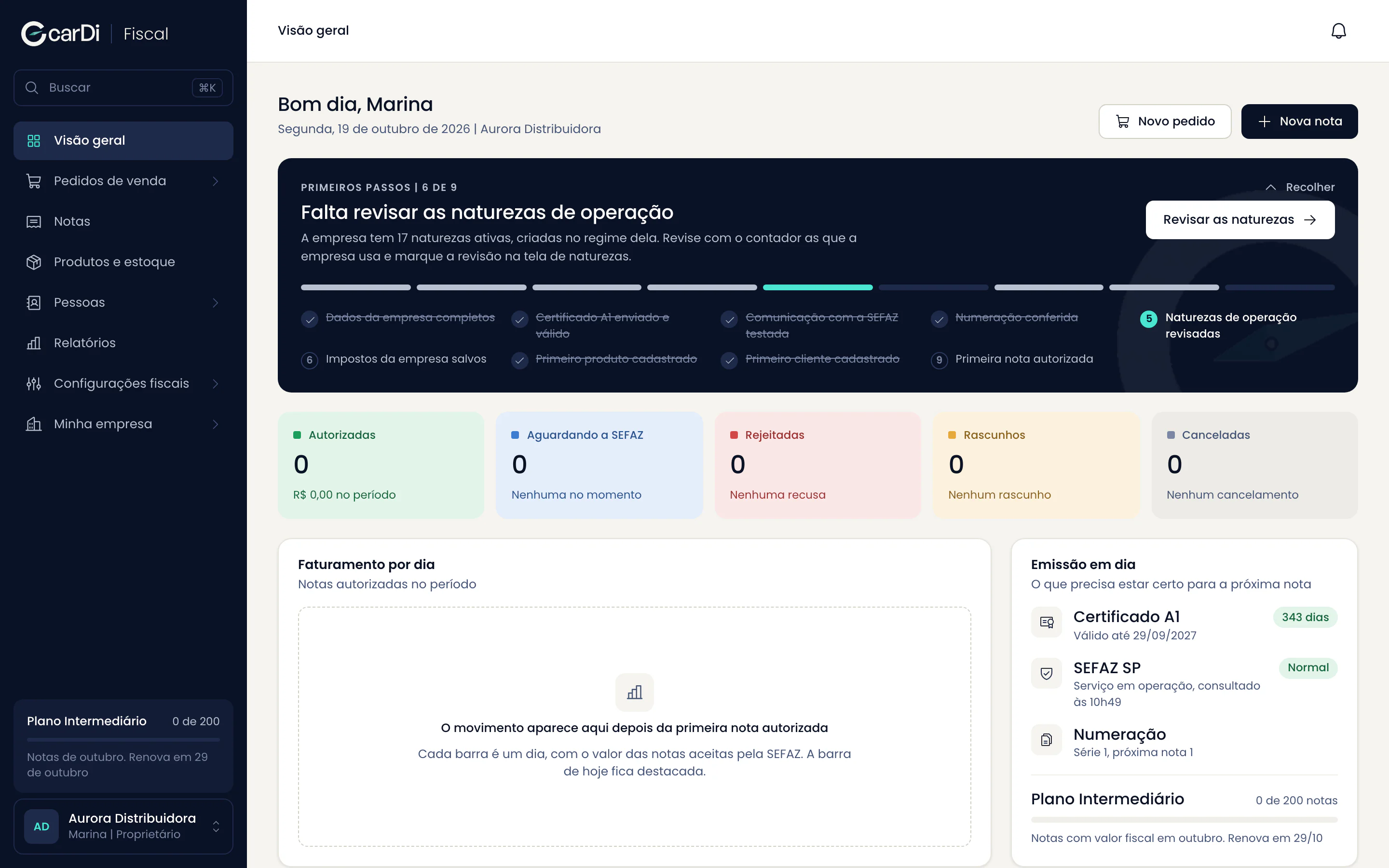The height and width of the screenshot is (868, 1389).
Task: Click the Numeração document icon
Action: coord(1047,740)
